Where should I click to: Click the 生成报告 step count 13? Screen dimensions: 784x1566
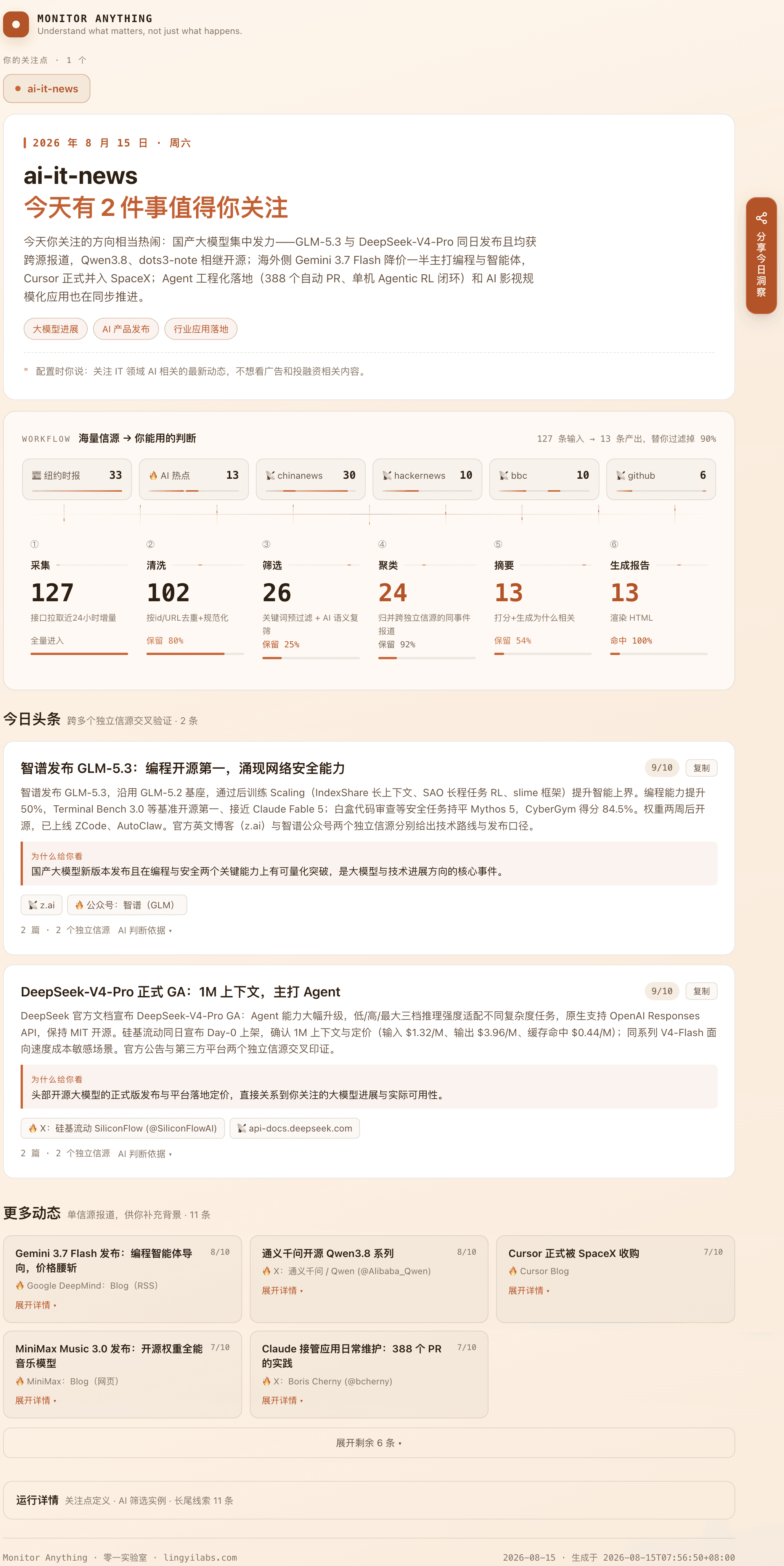click(625, 593)
